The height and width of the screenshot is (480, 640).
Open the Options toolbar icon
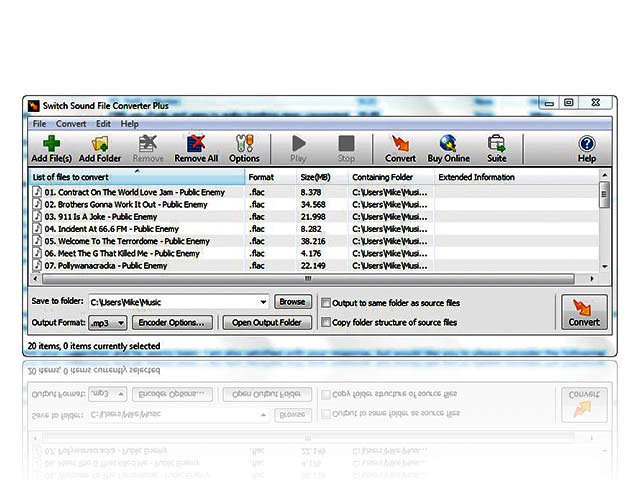(x=244, y=148)
